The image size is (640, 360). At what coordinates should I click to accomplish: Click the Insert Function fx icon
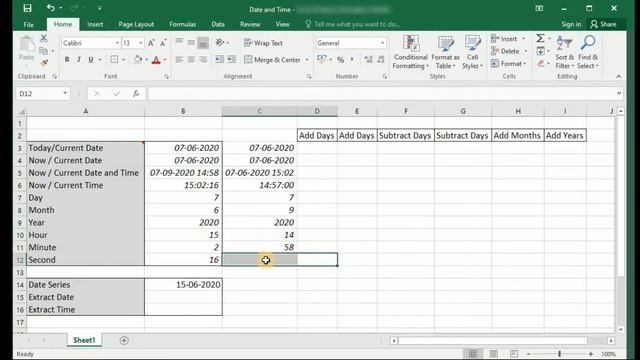136,93
